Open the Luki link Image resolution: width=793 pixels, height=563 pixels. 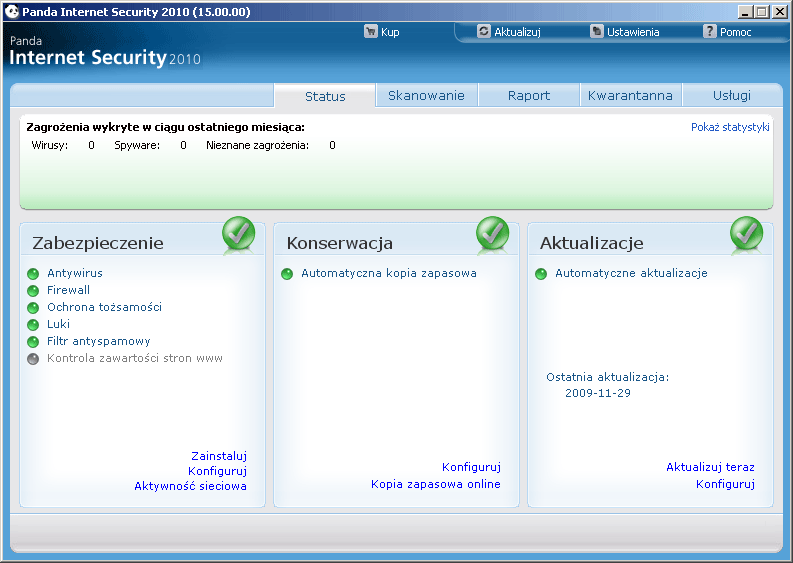58,324
